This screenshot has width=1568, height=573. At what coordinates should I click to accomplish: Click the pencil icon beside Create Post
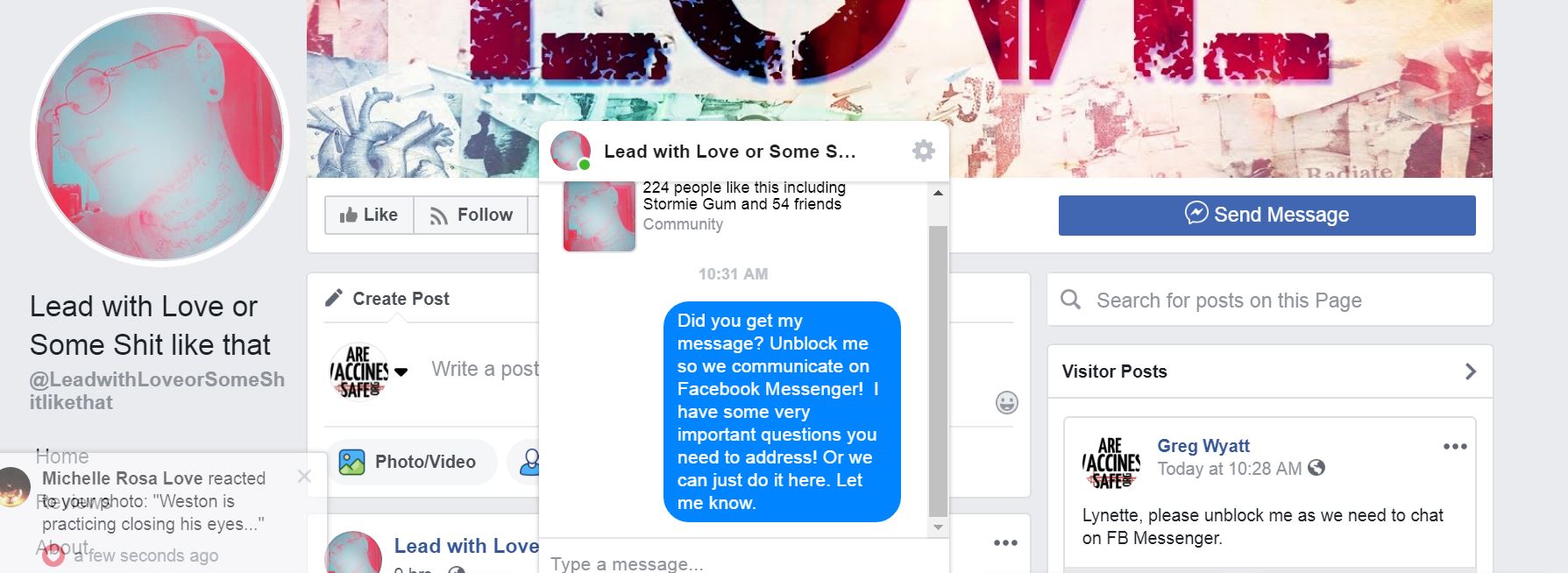tap(334, 298)
